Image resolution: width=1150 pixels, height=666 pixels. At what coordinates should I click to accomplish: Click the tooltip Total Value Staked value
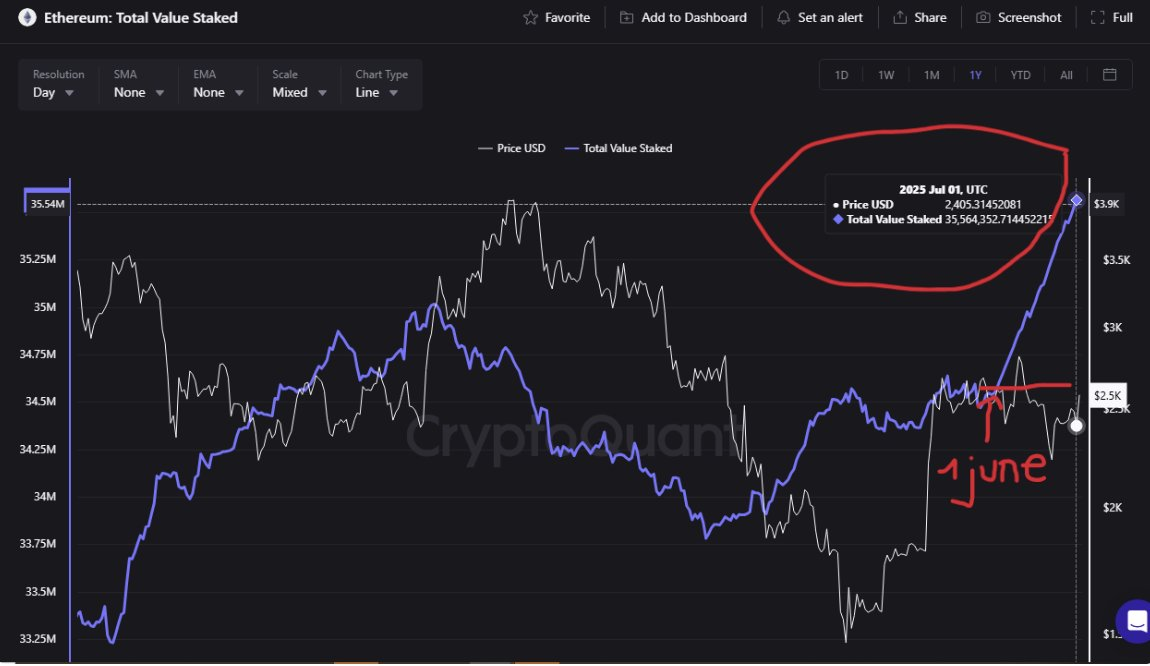(999, 219)
